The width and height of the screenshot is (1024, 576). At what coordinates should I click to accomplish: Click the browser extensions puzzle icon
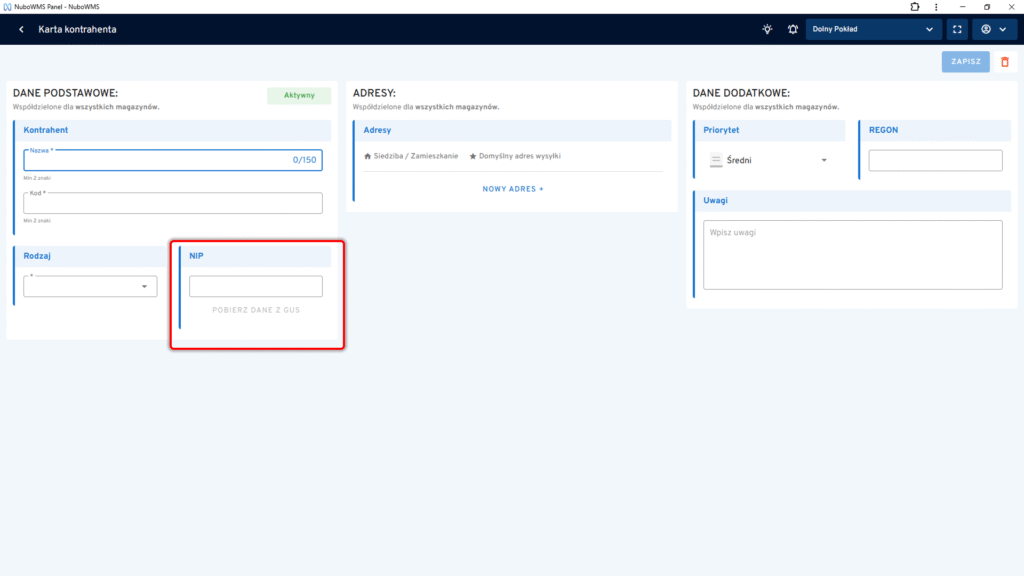tap(914, 7)
